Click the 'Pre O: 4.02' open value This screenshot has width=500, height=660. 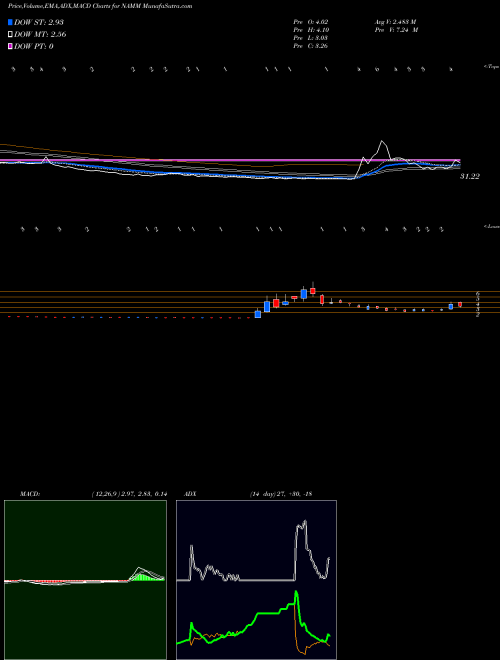311,21
